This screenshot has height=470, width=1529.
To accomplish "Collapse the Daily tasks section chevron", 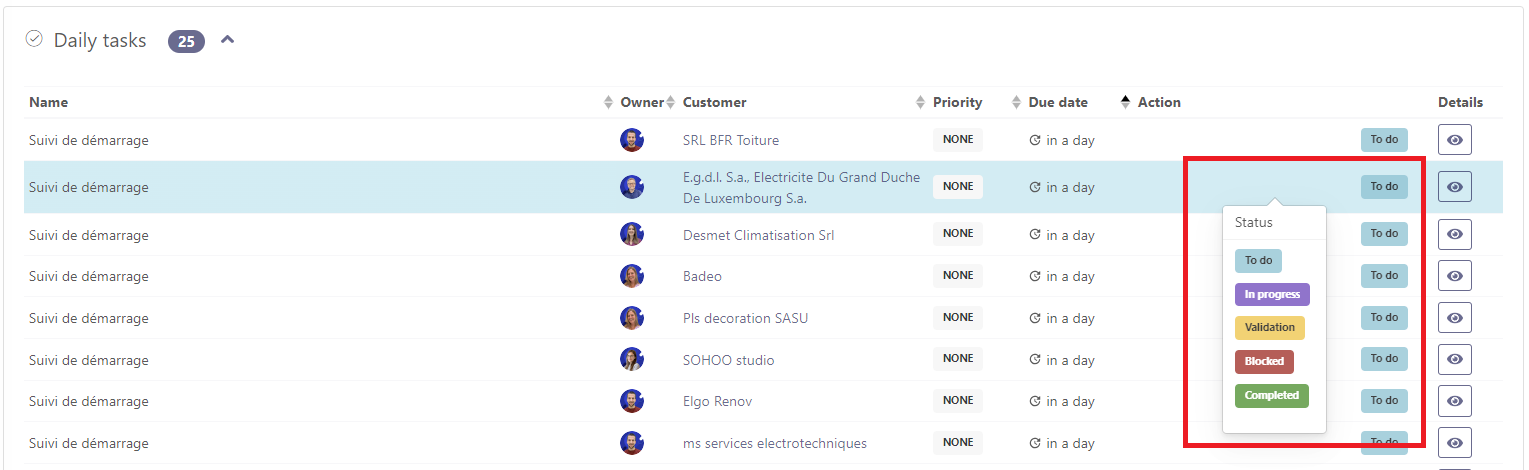I will click(227, 41).
